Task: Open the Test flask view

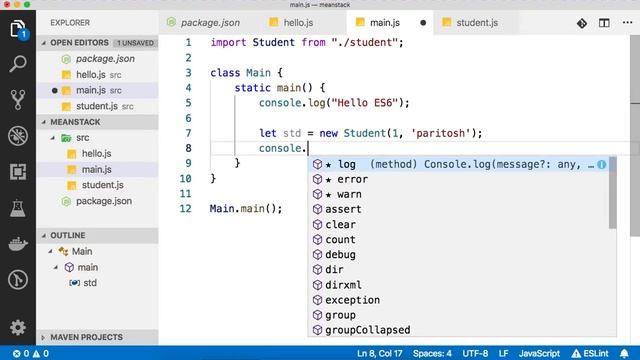Action: tap(18, 208)
